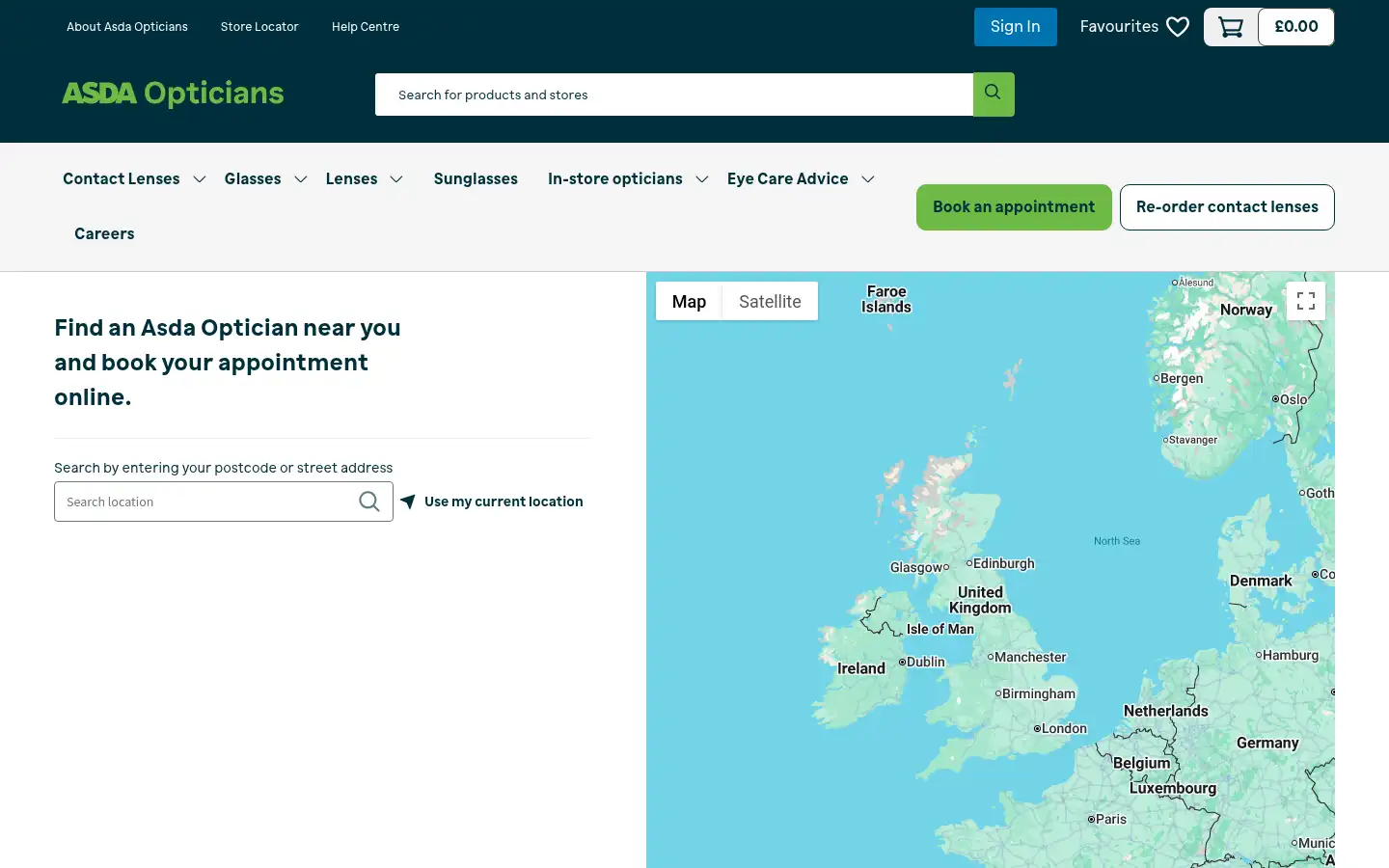Click Isle of Man map label
1389x868 pixels.
pyautogui.click(x=940, y=629)
